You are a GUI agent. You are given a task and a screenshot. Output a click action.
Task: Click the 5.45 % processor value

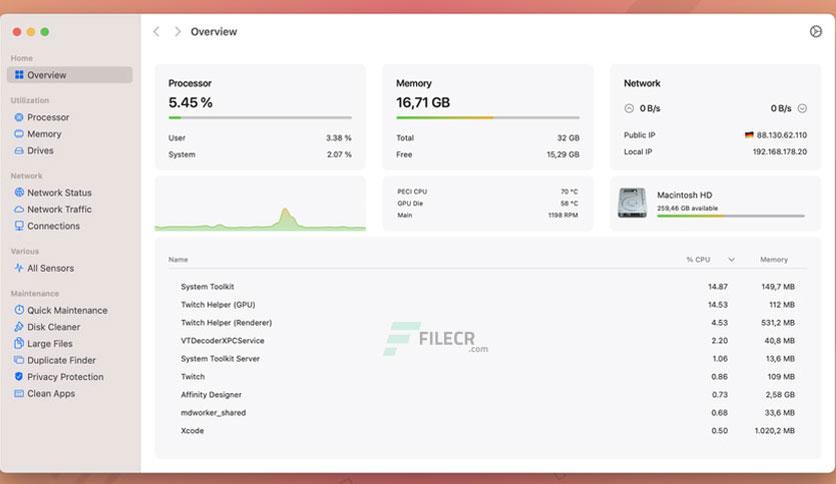190,102
